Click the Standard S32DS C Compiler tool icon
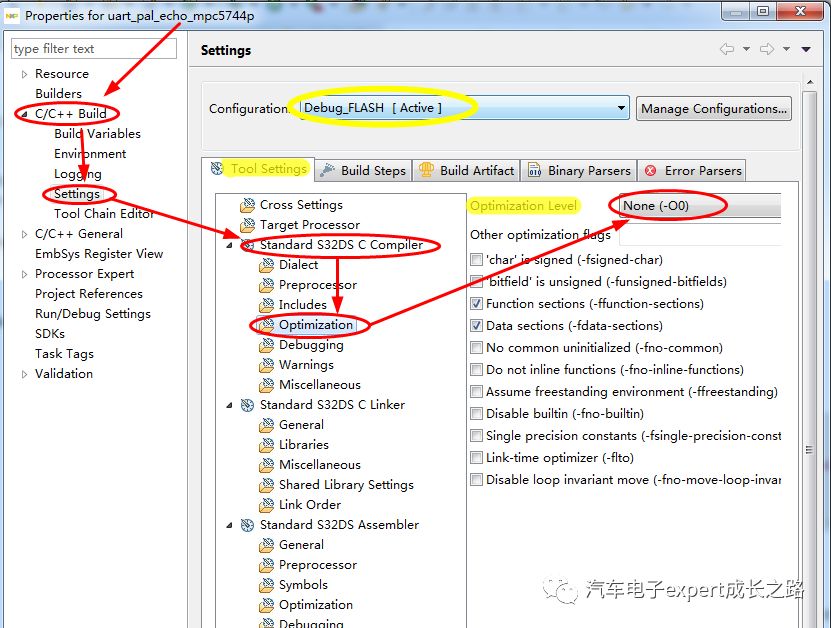The width and height of the screenshot is (831, 628). point(247,245)
